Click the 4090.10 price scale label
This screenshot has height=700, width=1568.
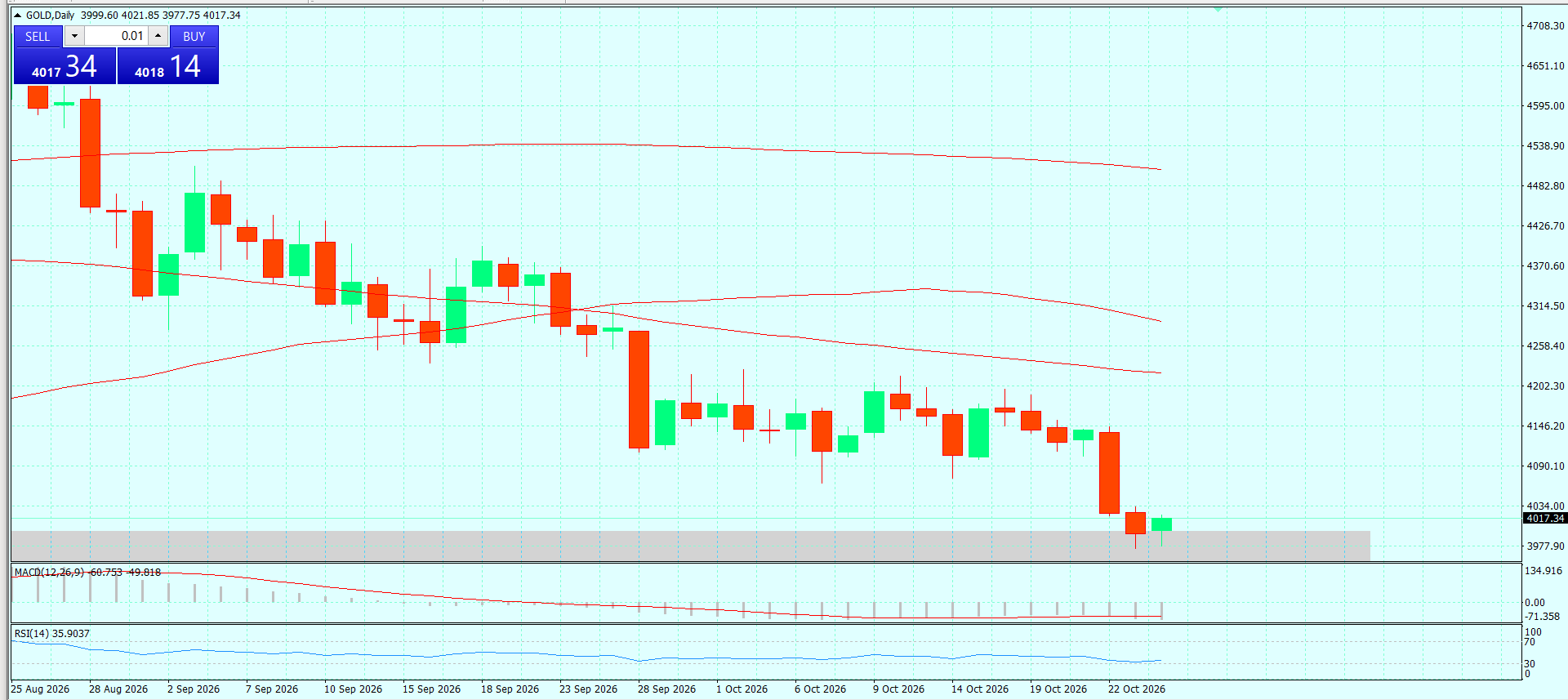click(1545, 466)
